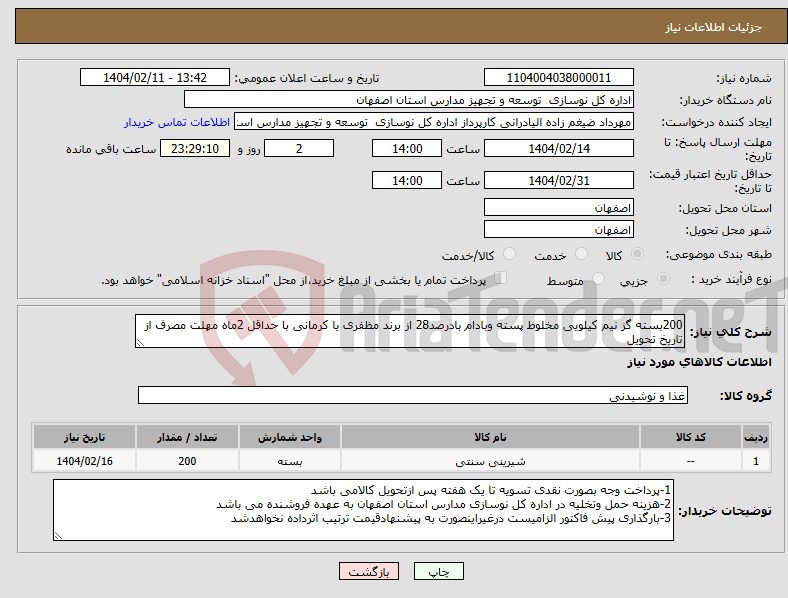788x598 pixels.
Task: Click the طبقه بندی موضوعی label
Action: [x=719, y=255]
